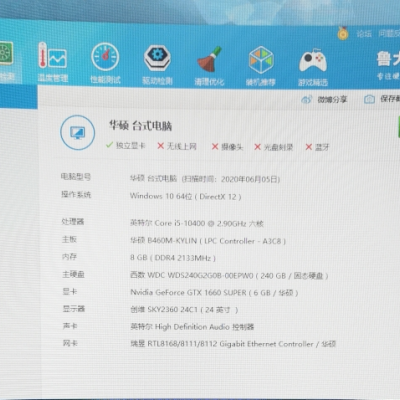Viewport: 400px width, 400px height.
Task: Click the 保存截图 camera button
Action: tap(382, 99)
